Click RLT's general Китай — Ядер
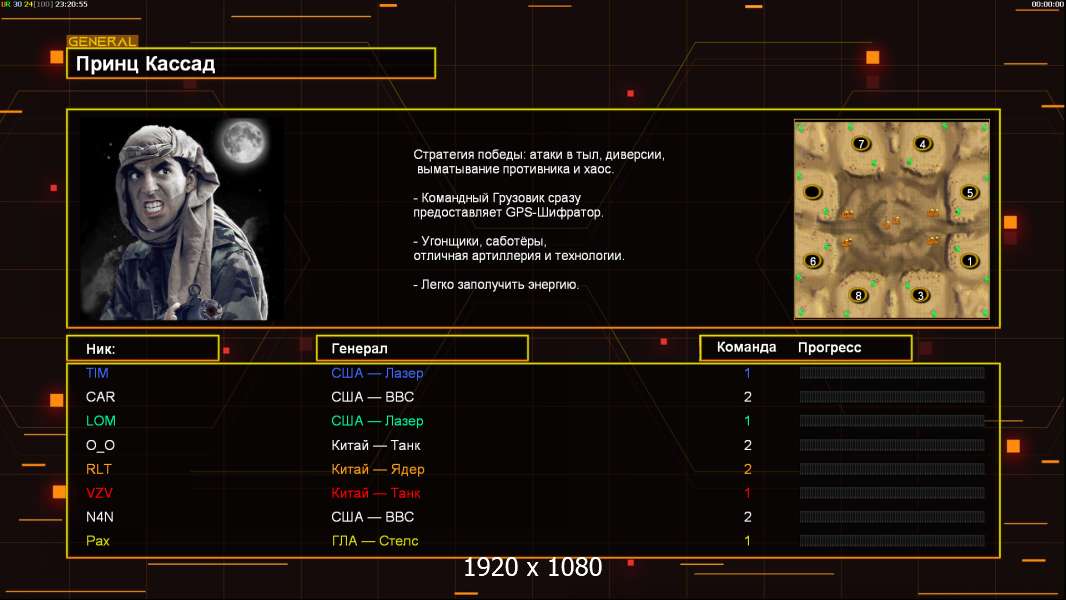 tap(378, 469)
